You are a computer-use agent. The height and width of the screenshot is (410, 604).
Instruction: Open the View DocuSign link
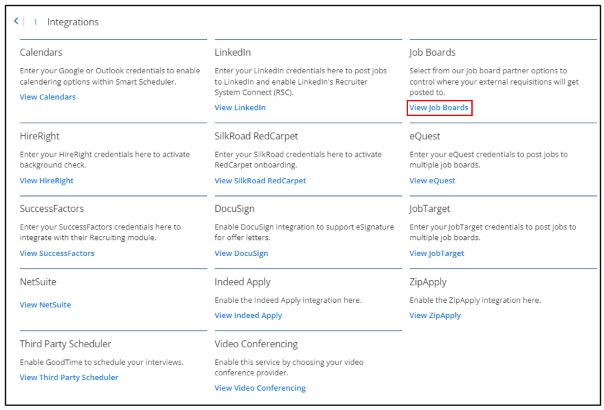coord(242,254)
